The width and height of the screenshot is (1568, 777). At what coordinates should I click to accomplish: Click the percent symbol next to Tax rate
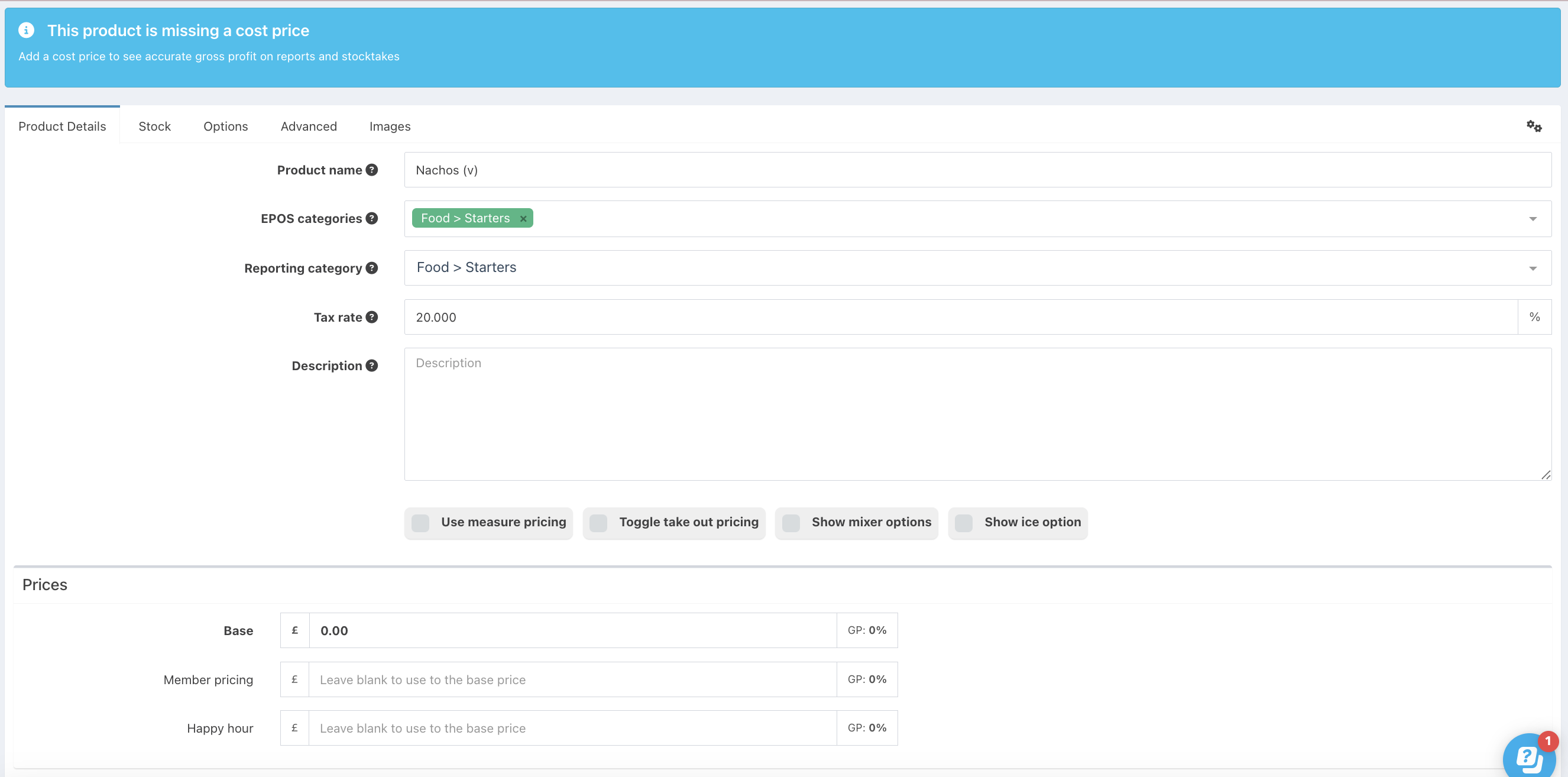tap(1534, 316)
